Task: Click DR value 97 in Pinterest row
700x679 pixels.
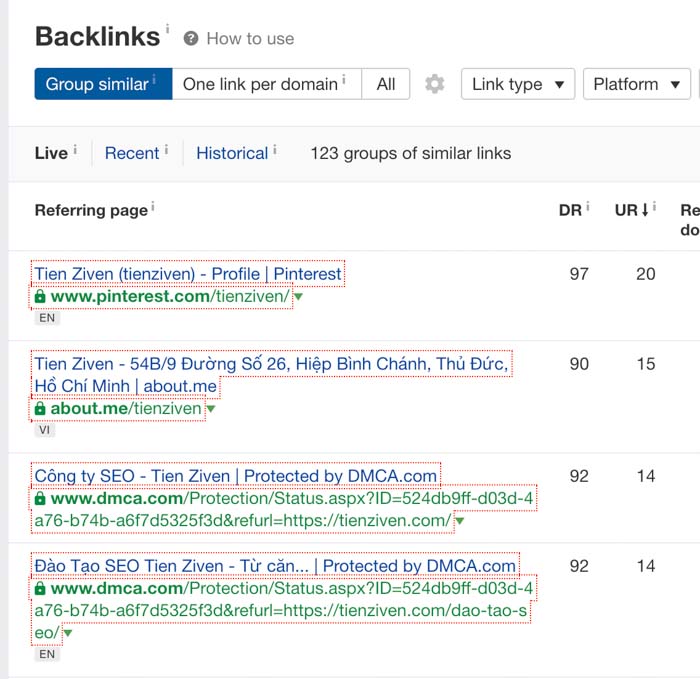Action: tap(579, 274)
